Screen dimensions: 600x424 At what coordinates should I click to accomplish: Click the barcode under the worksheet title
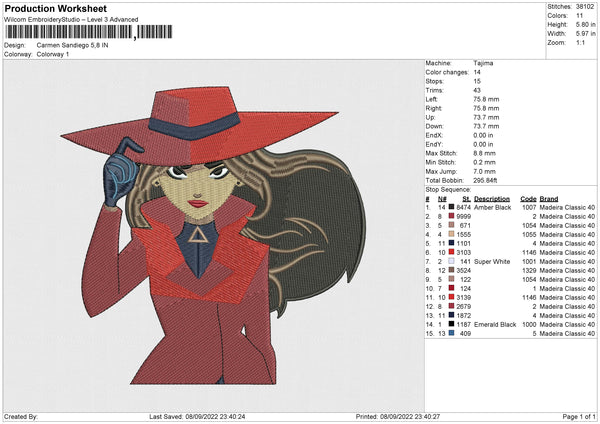tap(88, 32)
